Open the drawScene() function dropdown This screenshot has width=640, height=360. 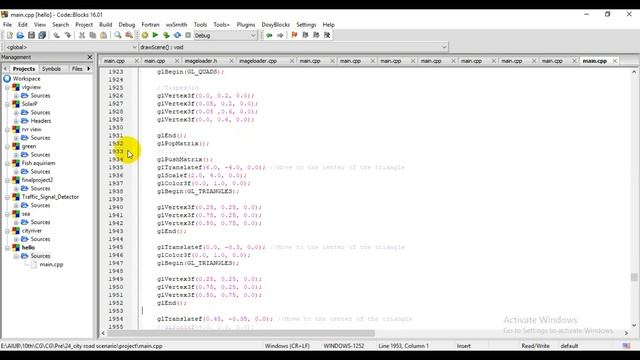[x=293, y=47]
